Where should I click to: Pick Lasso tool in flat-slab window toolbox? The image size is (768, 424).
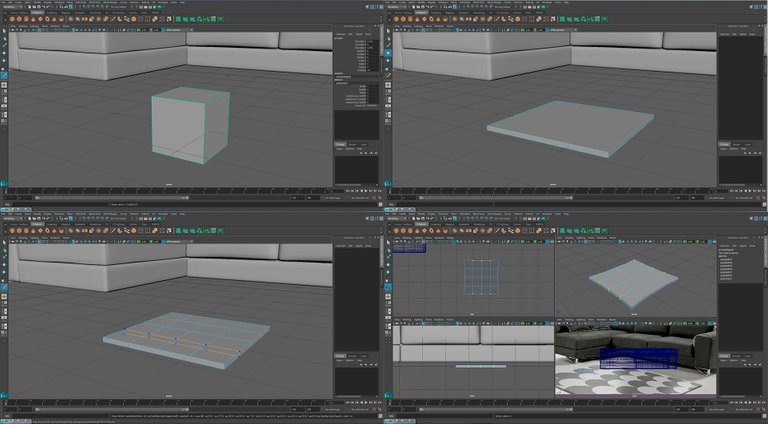[388, 39]
